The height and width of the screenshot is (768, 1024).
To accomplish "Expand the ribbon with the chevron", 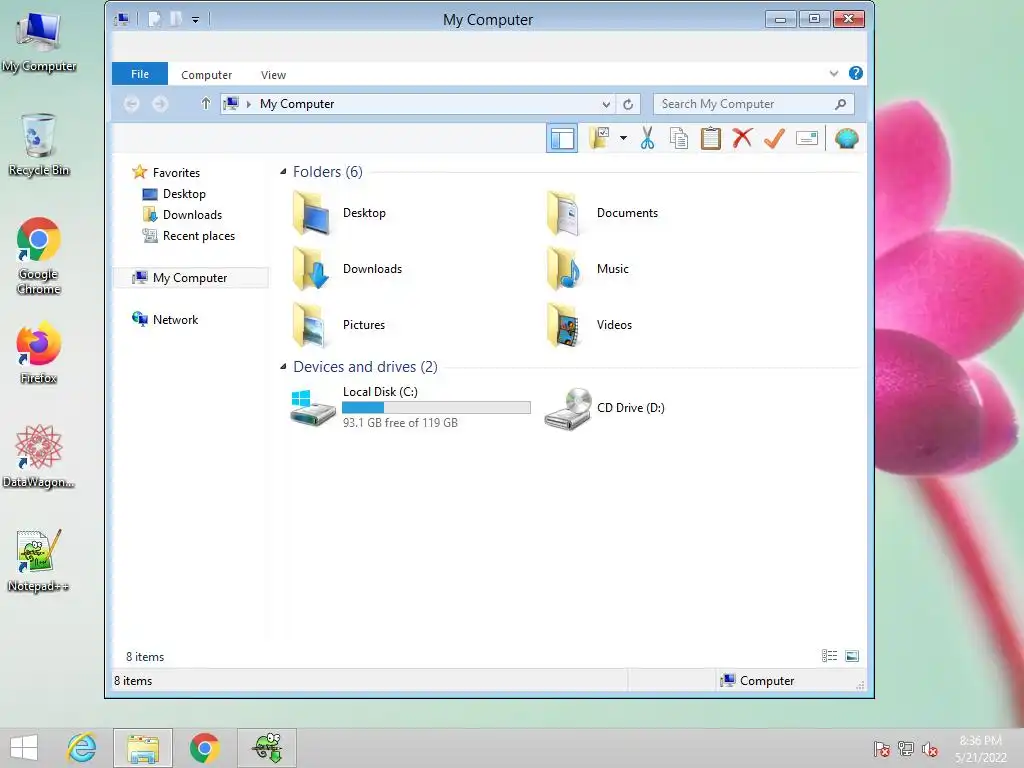I will (834, 74).
